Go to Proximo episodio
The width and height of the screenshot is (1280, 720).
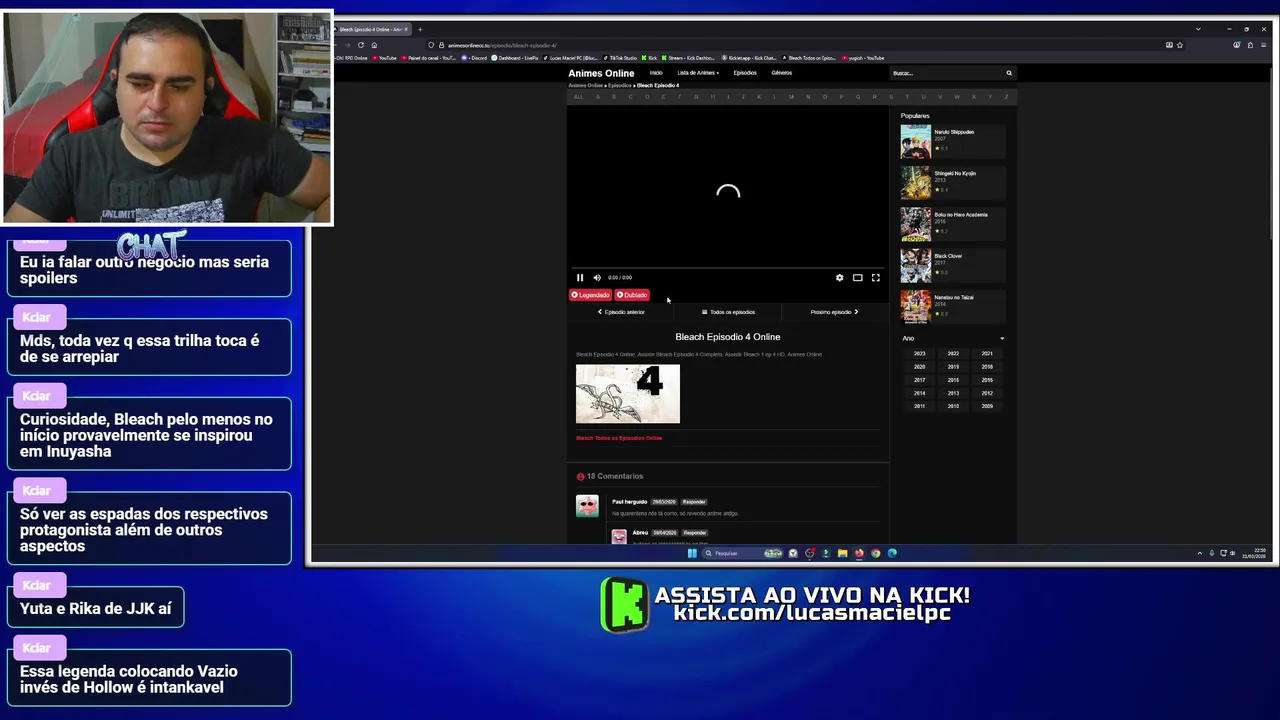tap(834, 312)
